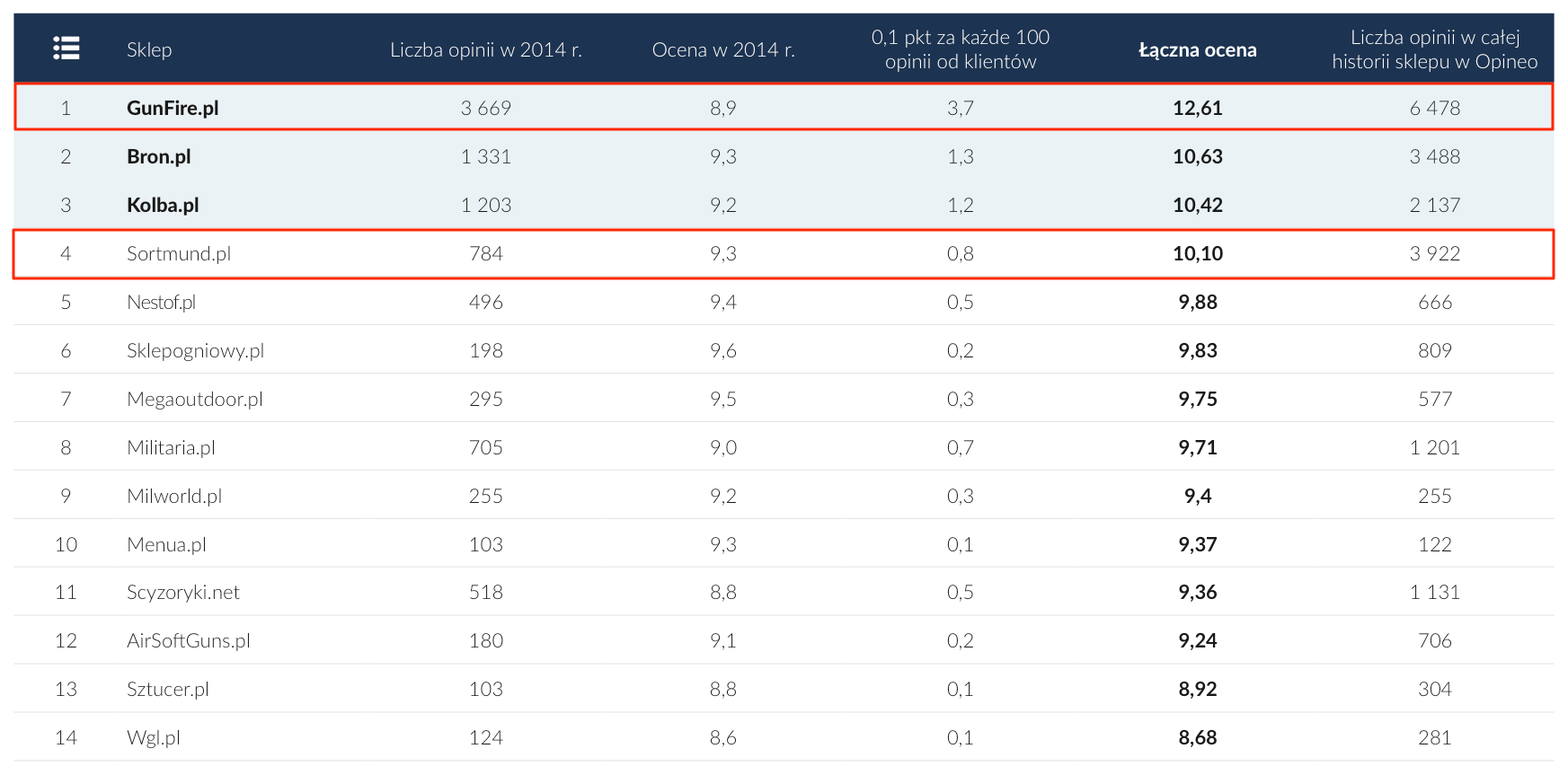Click Scyzoryki.net in the list
This screenshot has height=775, width=1568.
point(183,592)
